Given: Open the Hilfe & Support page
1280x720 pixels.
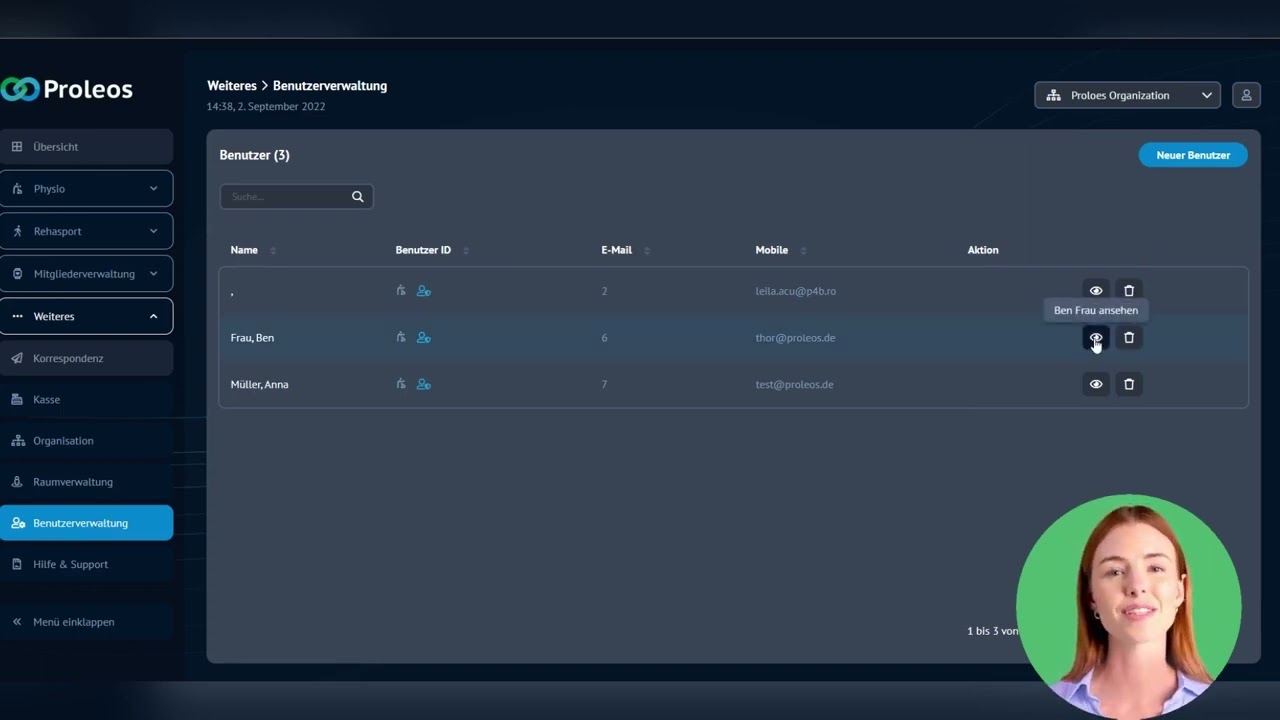Looking at the screenshot, I should [x=86, y=564].
